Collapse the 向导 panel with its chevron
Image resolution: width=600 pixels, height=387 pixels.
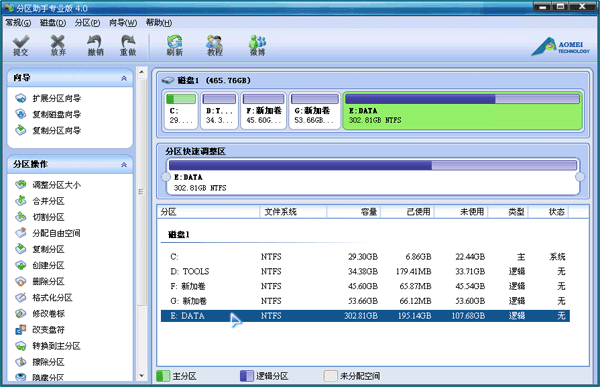(x=124, y=78)
